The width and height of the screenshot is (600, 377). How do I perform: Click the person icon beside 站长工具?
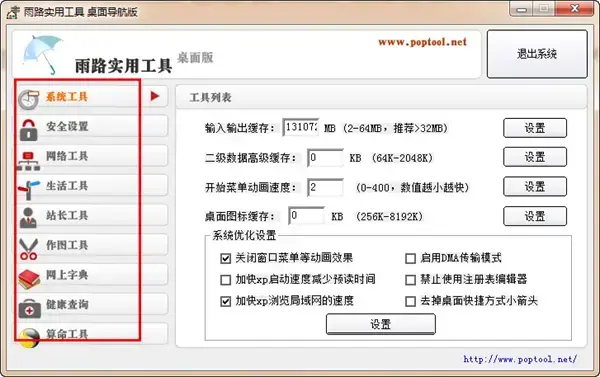tap(28, 218)
